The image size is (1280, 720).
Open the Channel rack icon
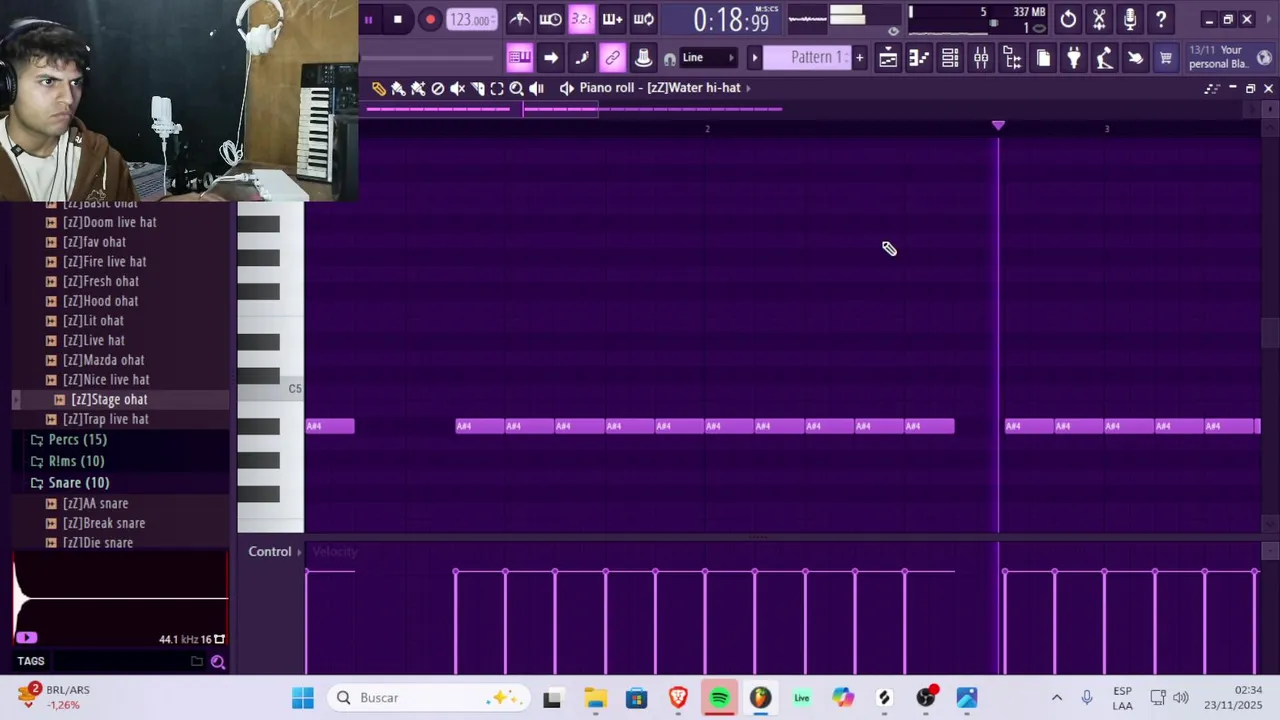coord(950,58)
